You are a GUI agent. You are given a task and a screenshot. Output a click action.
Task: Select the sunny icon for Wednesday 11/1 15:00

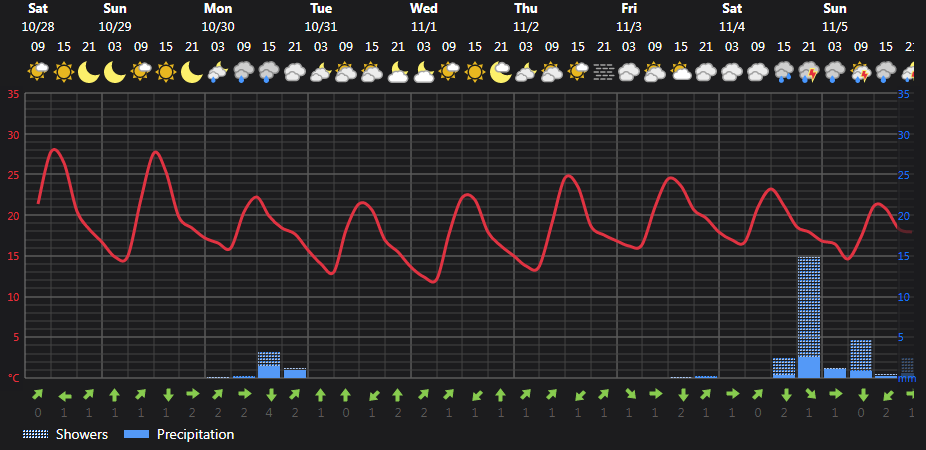475,72
